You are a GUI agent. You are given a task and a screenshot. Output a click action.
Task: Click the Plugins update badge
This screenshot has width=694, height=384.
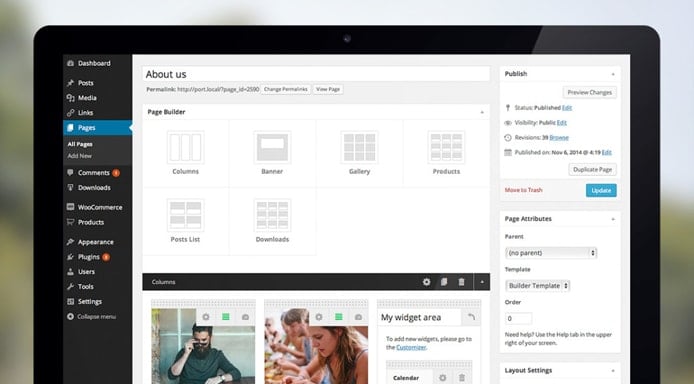[x=106, y=257]
